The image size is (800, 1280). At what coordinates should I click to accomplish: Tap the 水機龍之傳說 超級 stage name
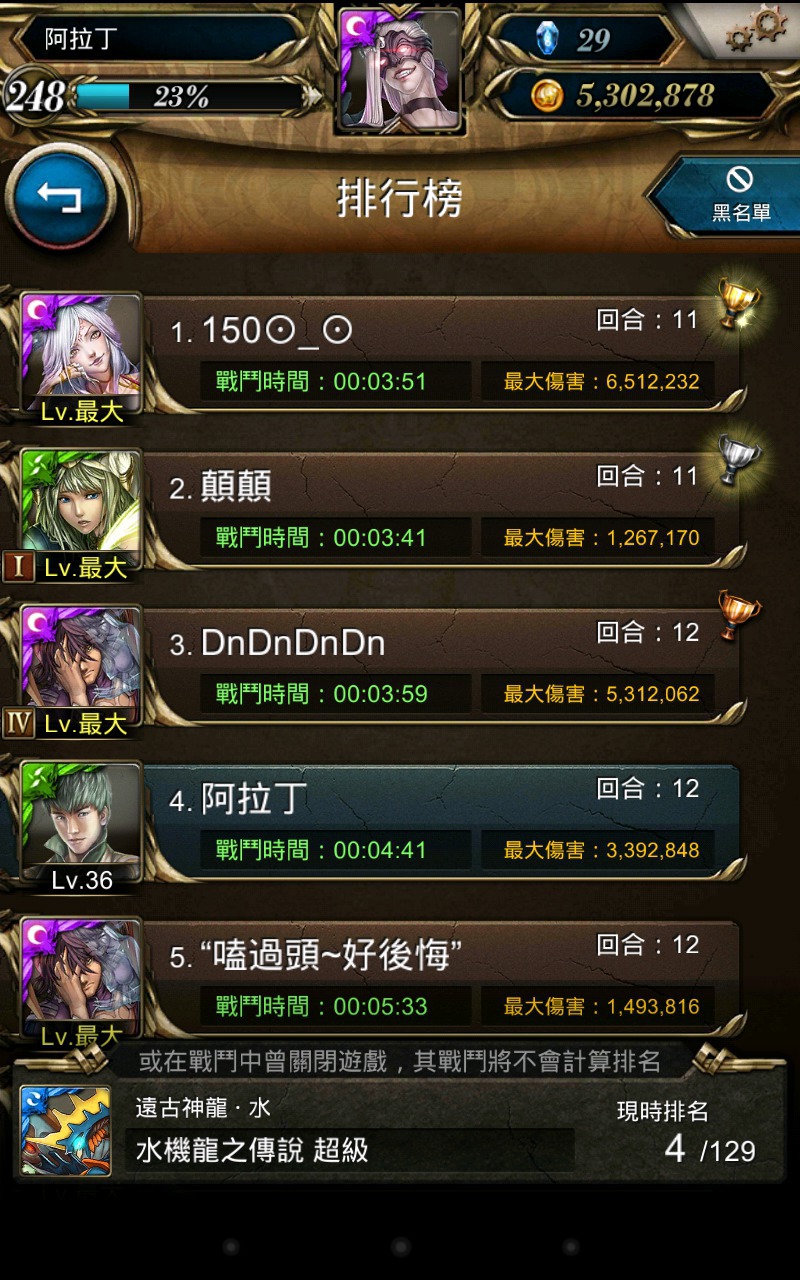tap(252, 1151)
